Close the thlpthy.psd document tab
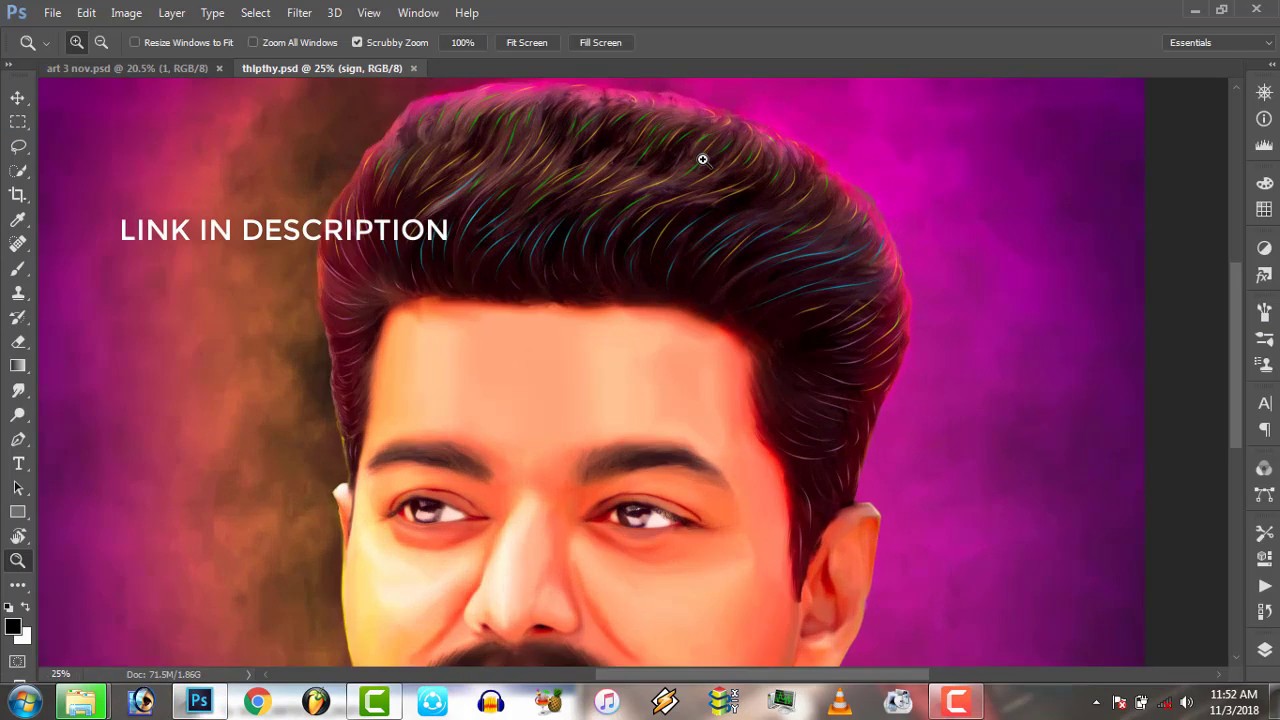The height and width of the screenshot is (720, 1280). (x=413, y=68)
